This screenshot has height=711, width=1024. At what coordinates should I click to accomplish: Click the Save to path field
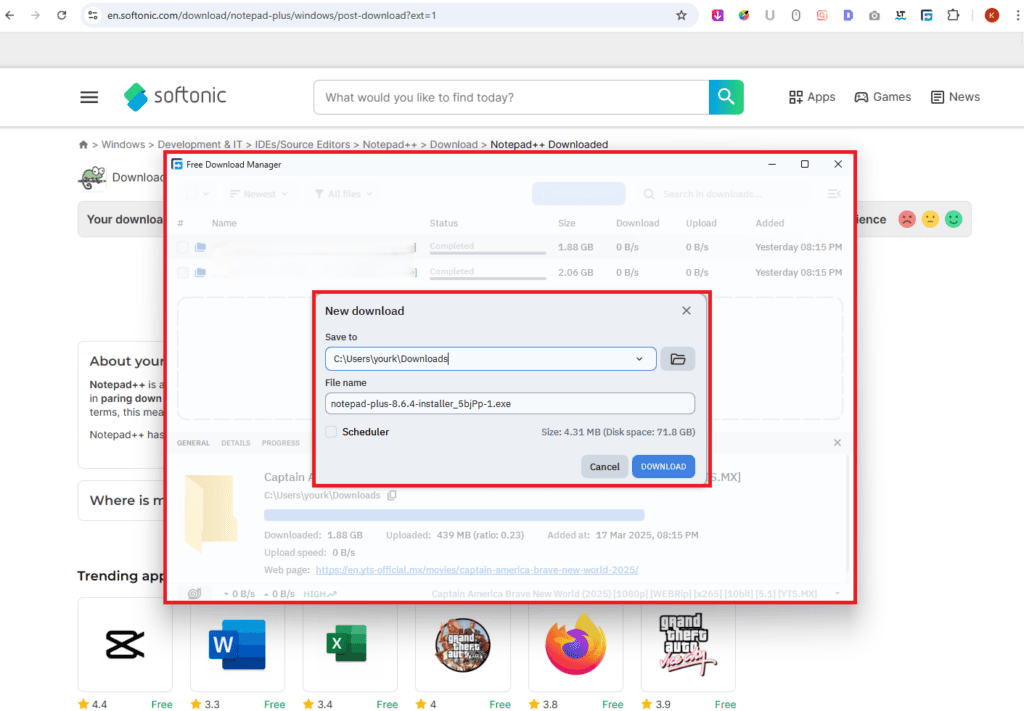[x=490, y=359]
